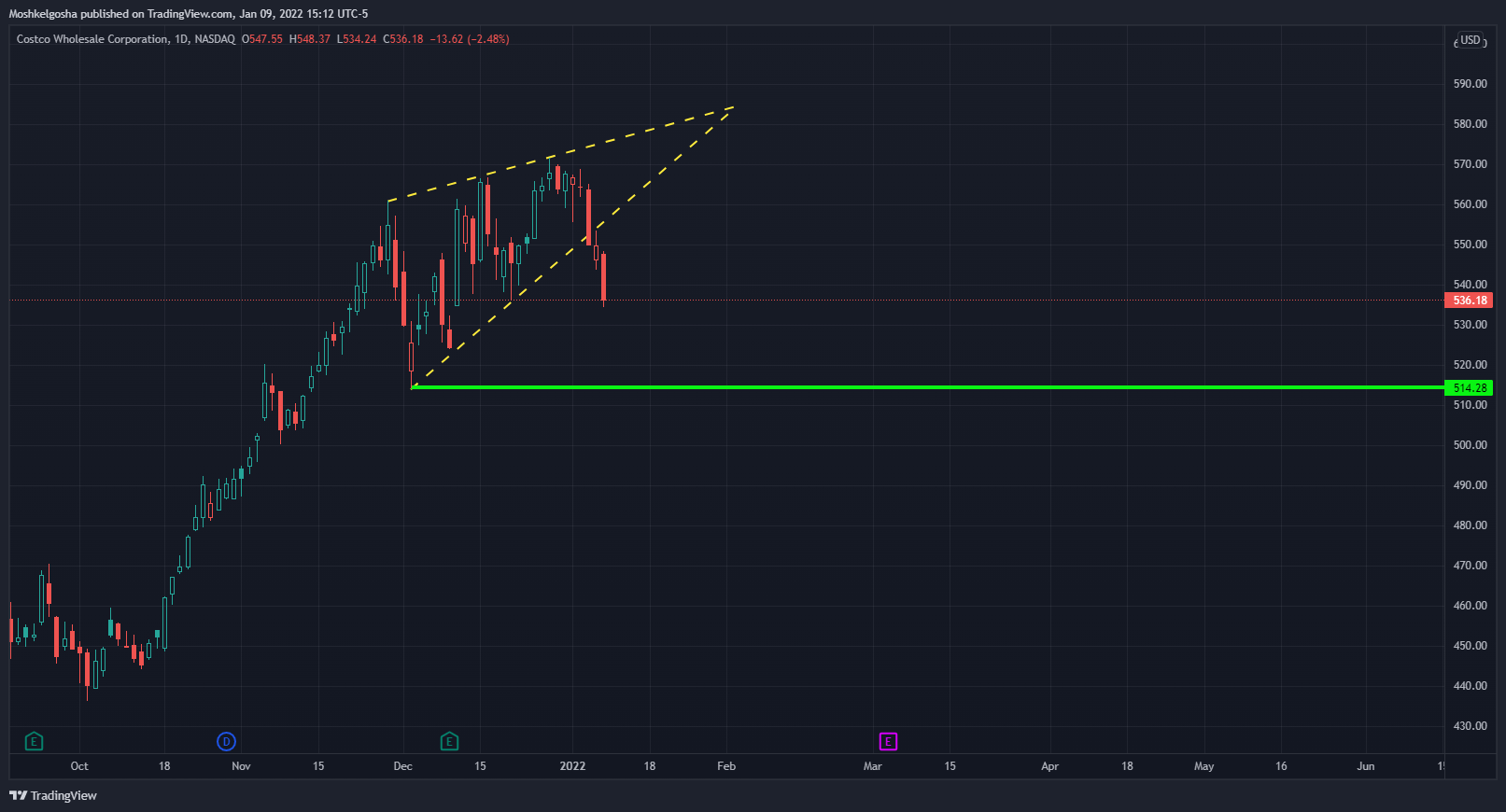Click the 590.00 price axis label

[x=1470, y=84]
